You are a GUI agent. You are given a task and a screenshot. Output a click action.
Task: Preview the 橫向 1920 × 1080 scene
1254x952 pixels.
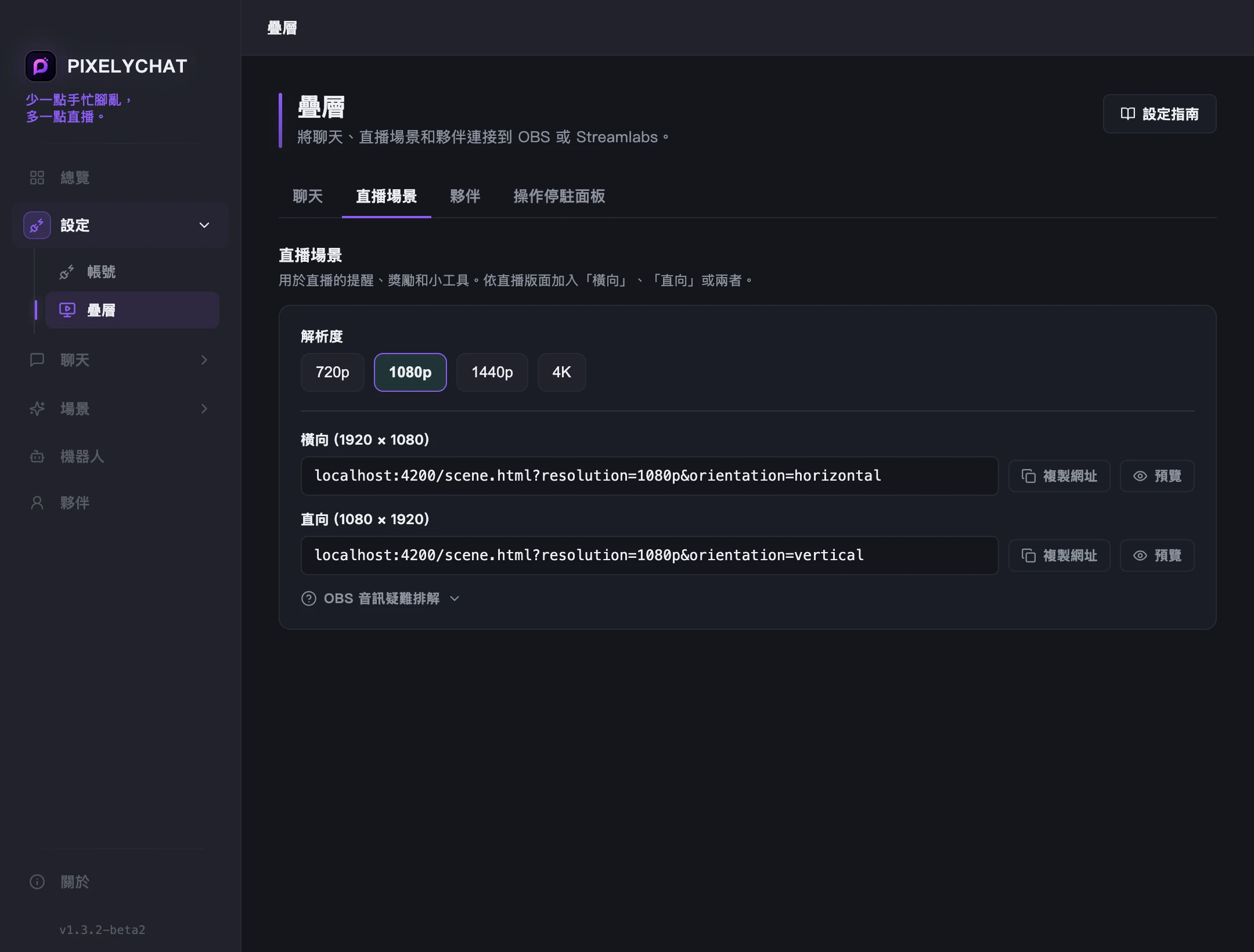click(x=1157, y=476)
